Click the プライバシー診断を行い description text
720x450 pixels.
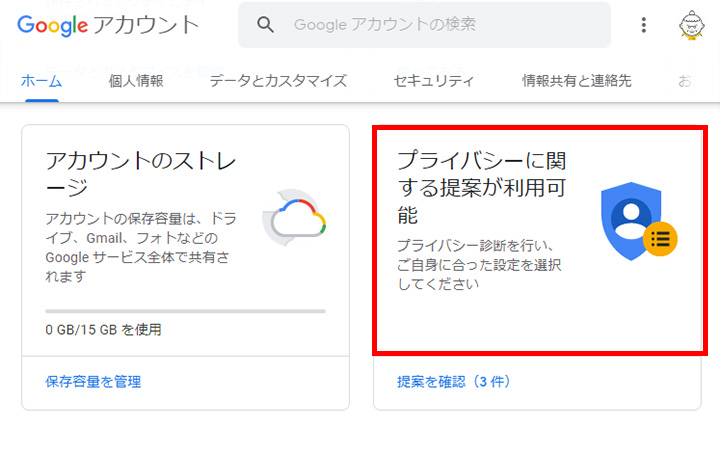[479, 265]
